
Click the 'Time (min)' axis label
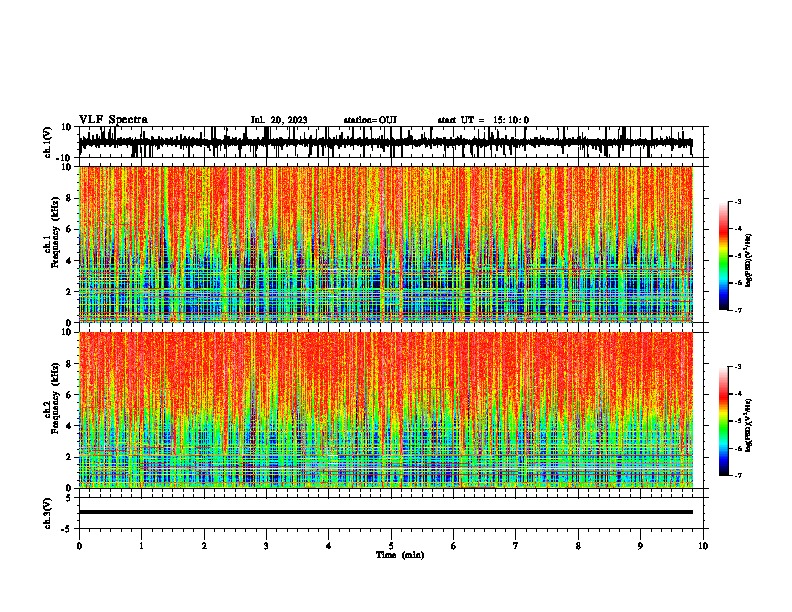pyautogui.click(x=400, y=555)
